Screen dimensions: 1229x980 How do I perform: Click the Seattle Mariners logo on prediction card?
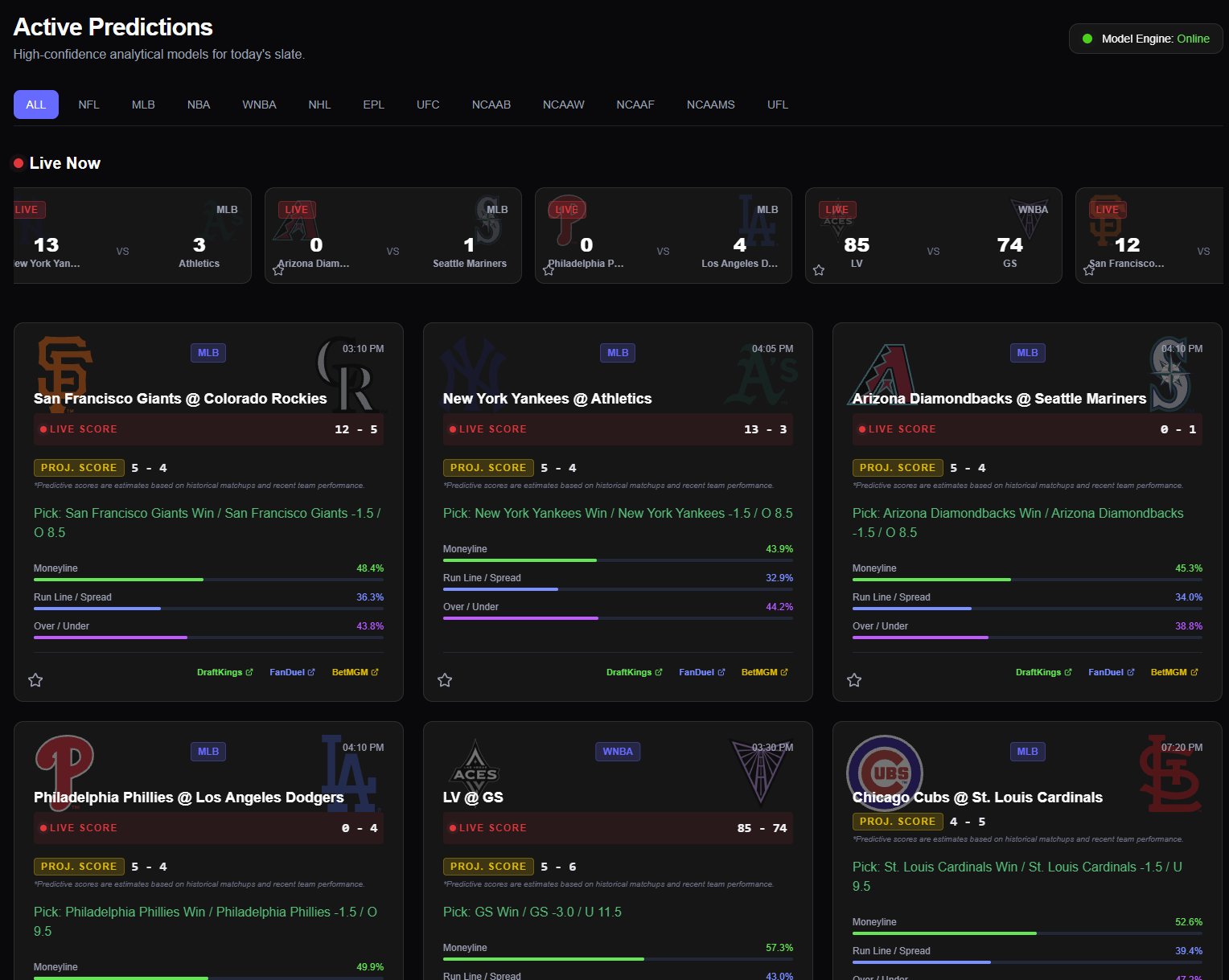(1170, 375)
